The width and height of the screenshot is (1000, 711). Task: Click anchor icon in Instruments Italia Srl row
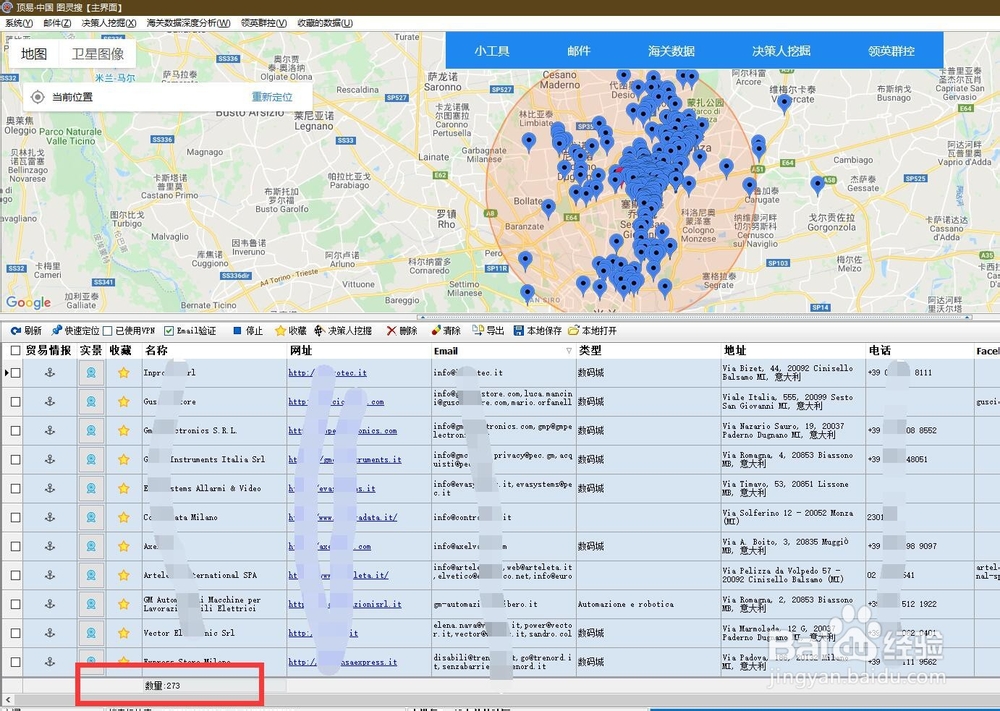(50, 459)
